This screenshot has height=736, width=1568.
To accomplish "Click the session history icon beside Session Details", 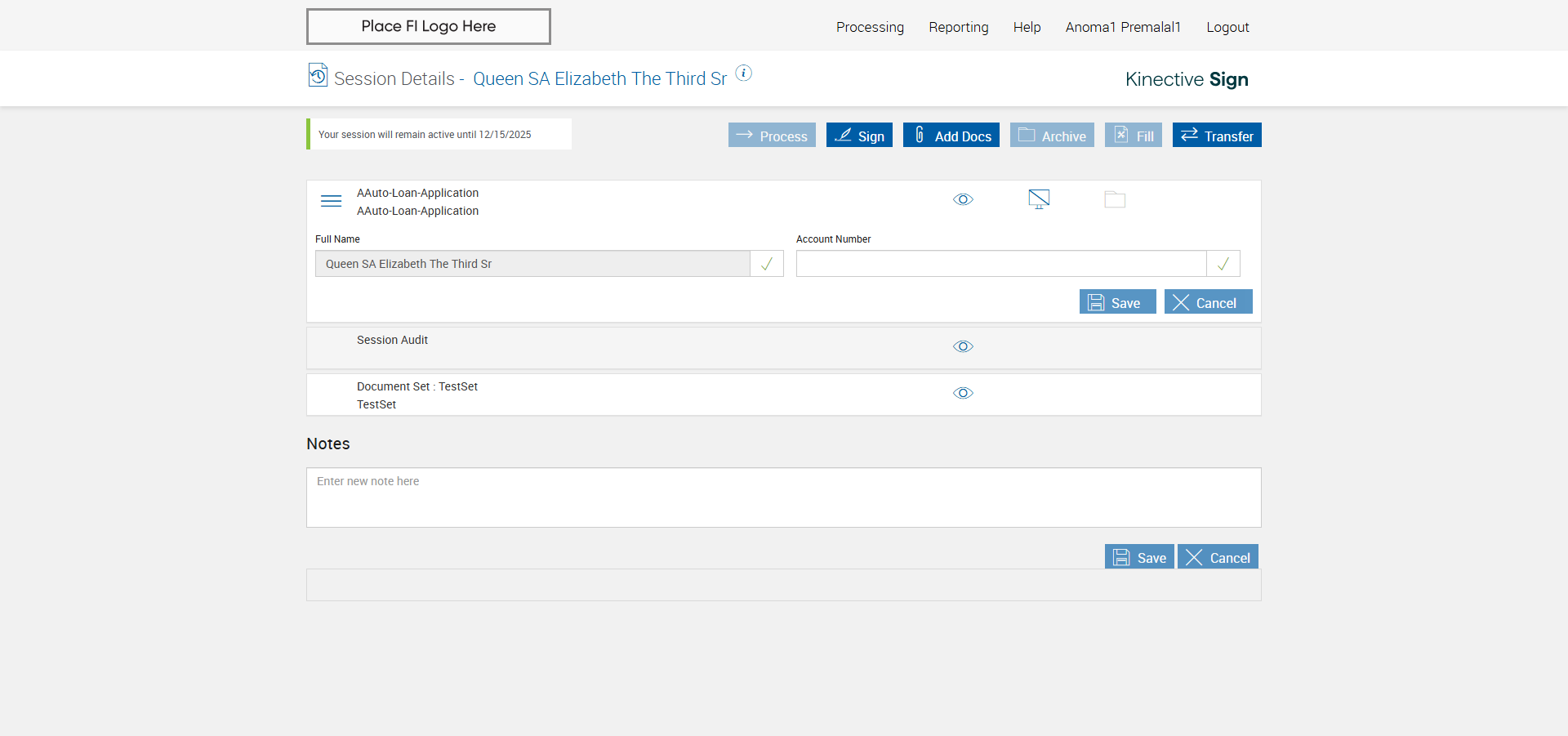I will pyautogui.click(x=318, y=75).
